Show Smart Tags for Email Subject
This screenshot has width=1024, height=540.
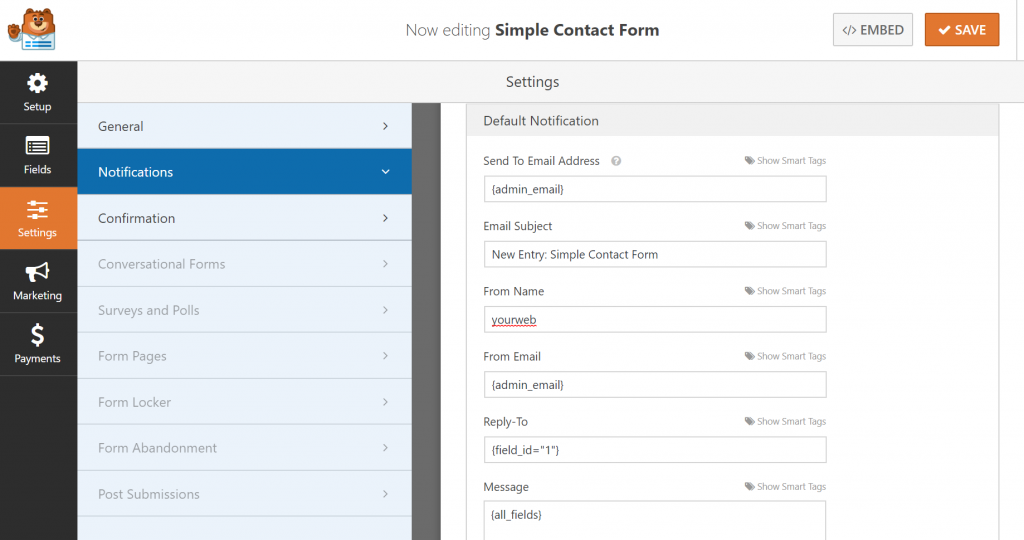[785, 226]
